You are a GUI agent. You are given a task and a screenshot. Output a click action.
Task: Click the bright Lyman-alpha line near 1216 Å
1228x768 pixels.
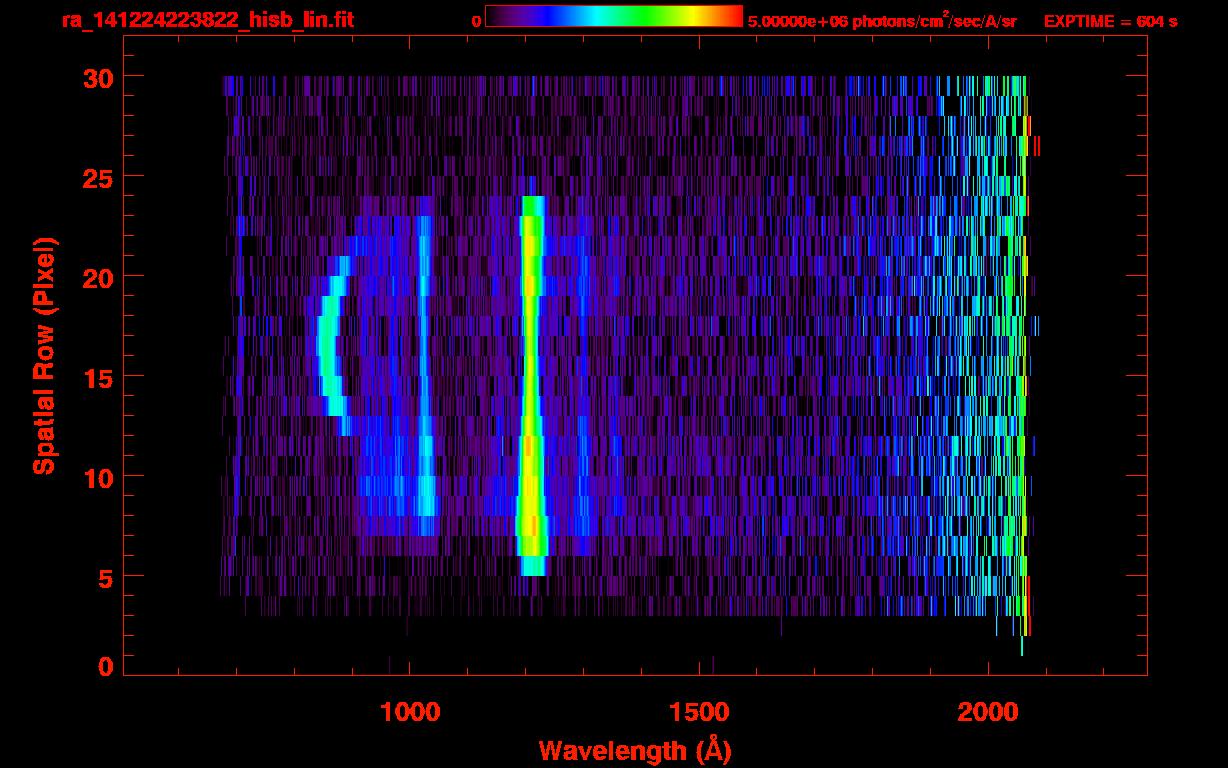tap(532, 386)
